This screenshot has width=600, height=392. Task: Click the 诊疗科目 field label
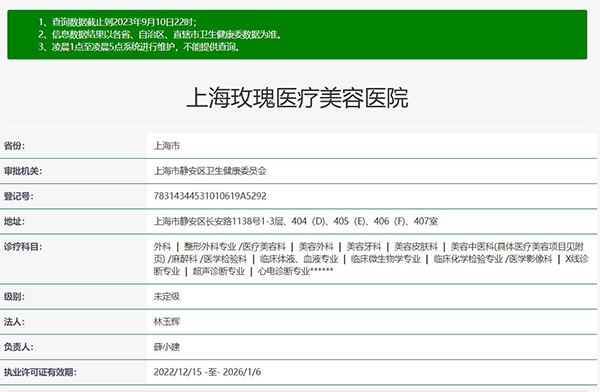click(x=23, y=247)
